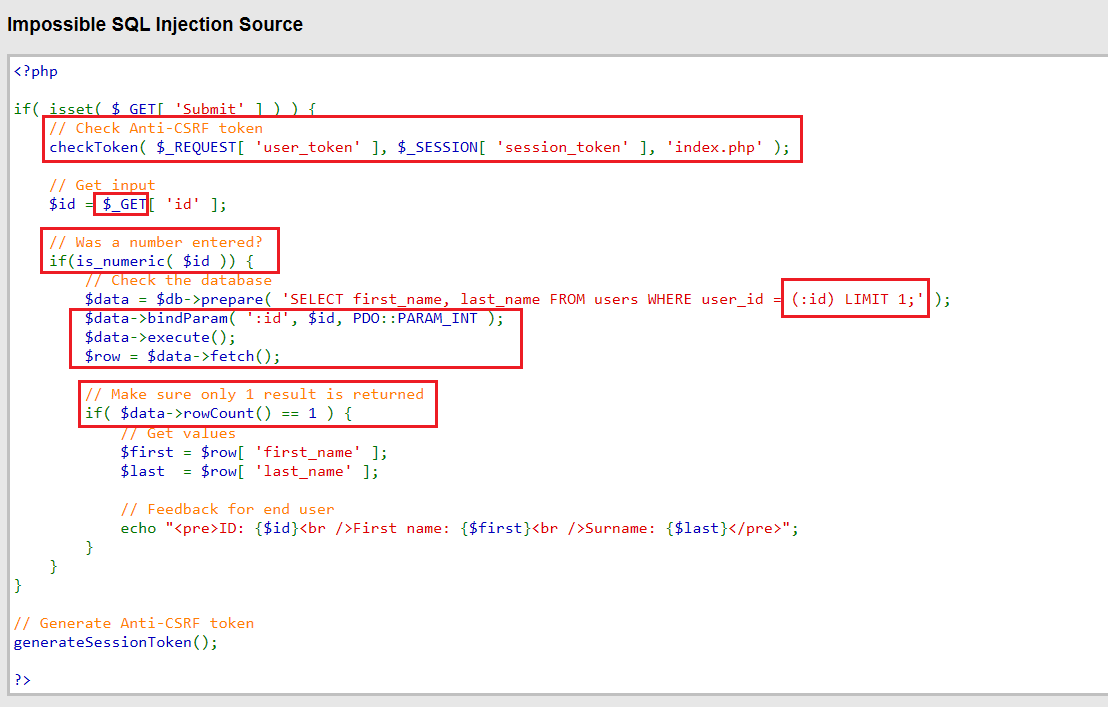Click the '(:id) LIMIT 1;' query fragment
Image resolution: width=1108 pixels, height=707 pixels.
tap(856, 299)
